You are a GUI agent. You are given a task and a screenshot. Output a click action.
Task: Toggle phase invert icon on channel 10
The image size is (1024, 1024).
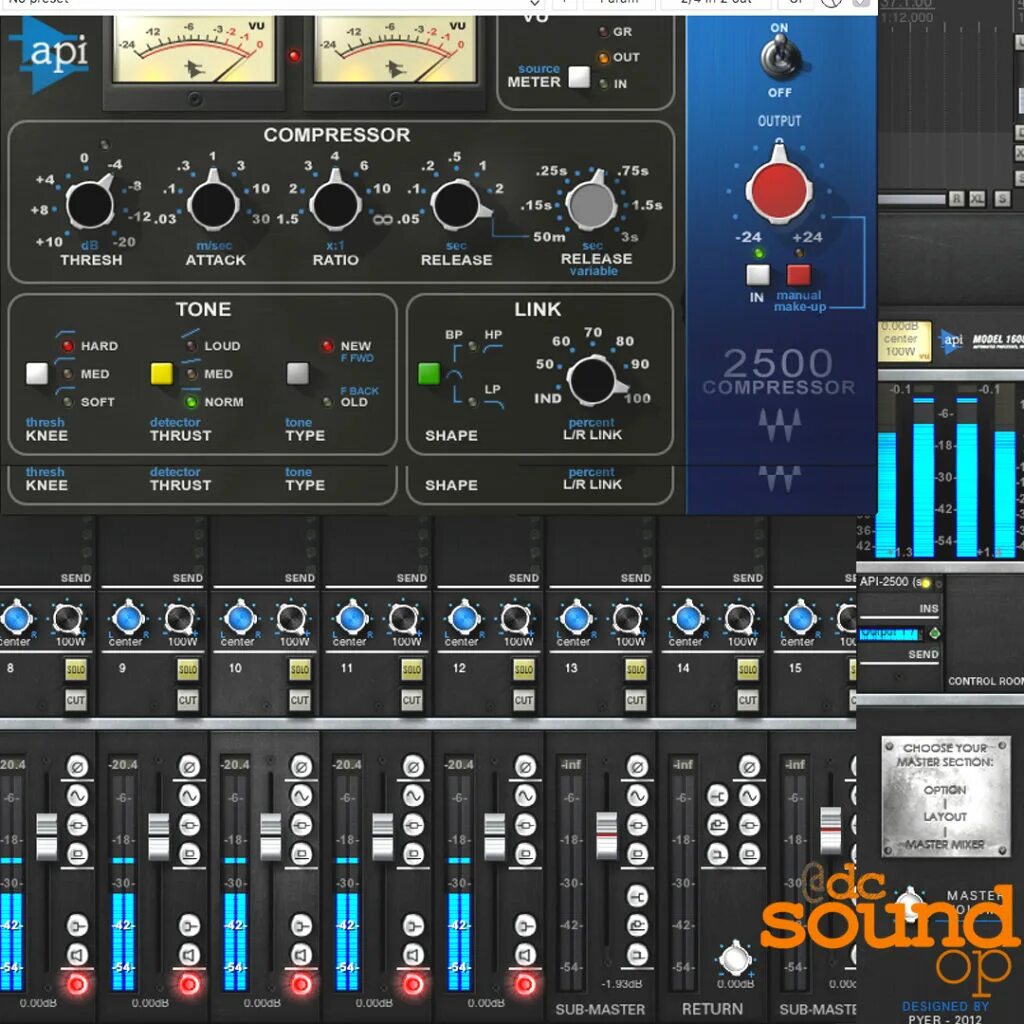tap(301, 766)
